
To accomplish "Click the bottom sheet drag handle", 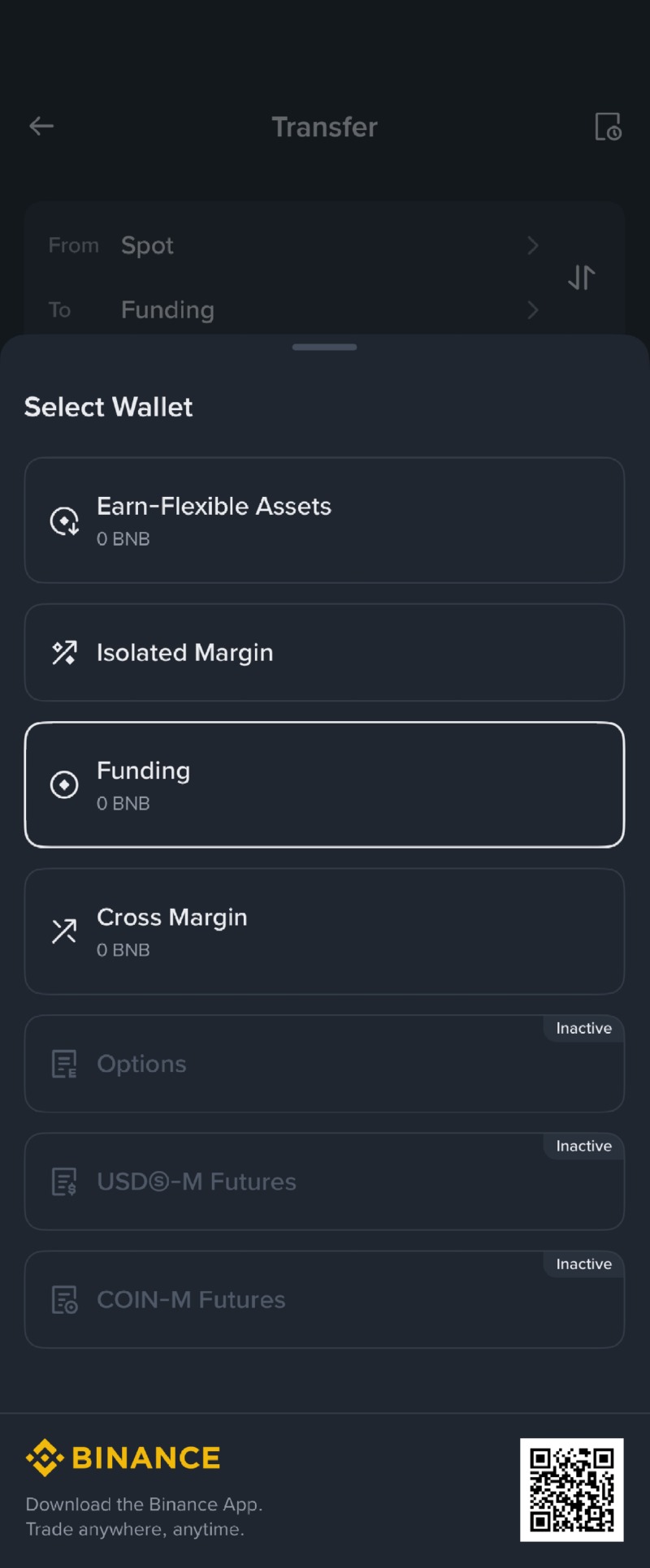I will 325,348.
